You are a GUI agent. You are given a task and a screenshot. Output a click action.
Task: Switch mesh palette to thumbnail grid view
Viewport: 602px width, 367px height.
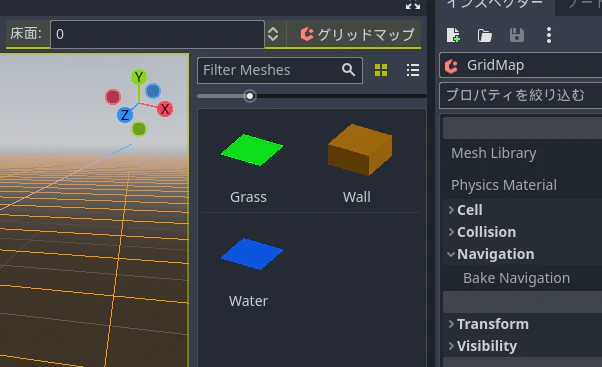click(x=381, y=70)
